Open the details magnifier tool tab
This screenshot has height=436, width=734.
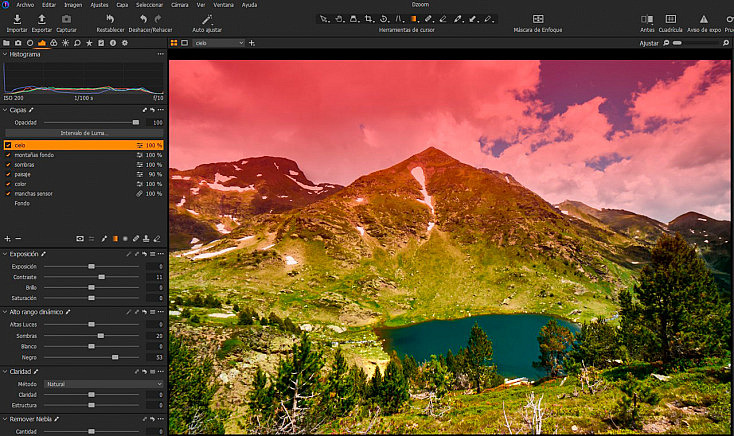77,43
